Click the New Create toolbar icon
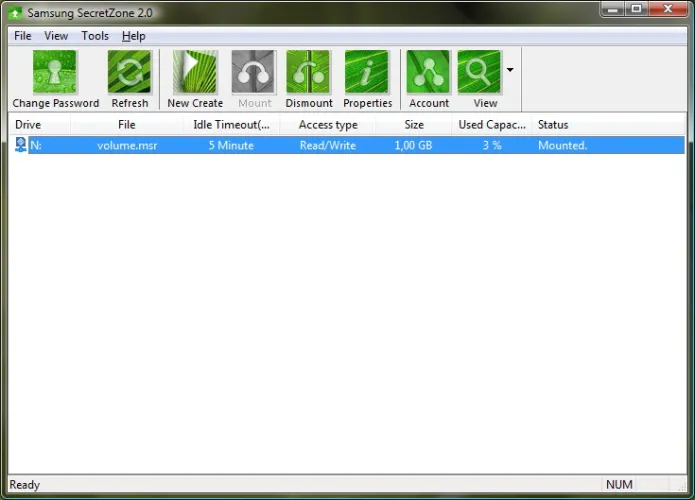The height and width of the screenshot is (500, 695). point(195,72)
